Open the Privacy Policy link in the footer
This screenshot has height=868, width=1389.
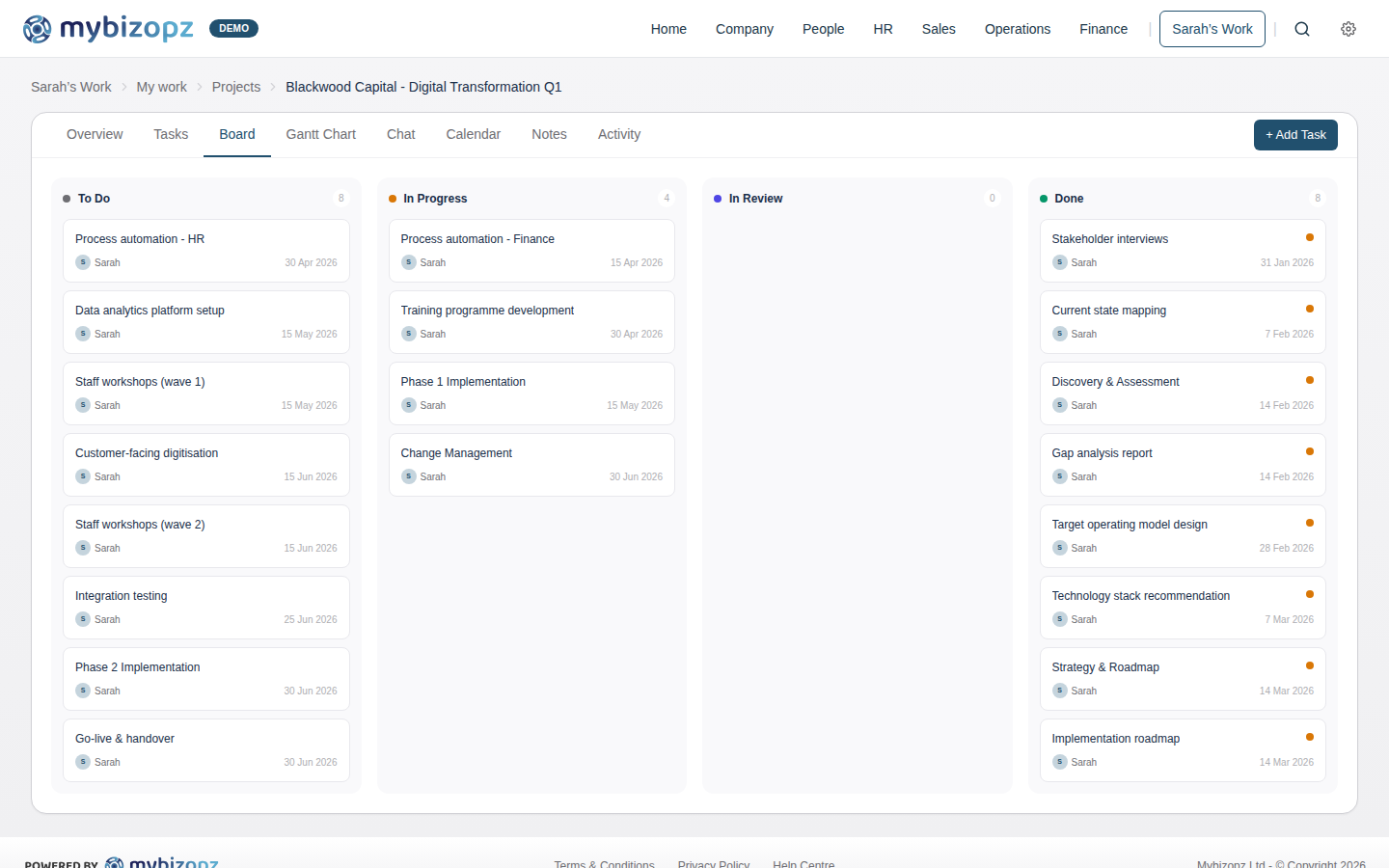(x=714, y=863)
